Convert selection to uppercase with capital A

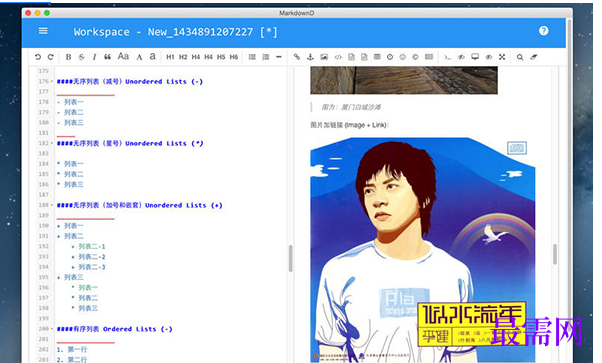tap(139, 57)
